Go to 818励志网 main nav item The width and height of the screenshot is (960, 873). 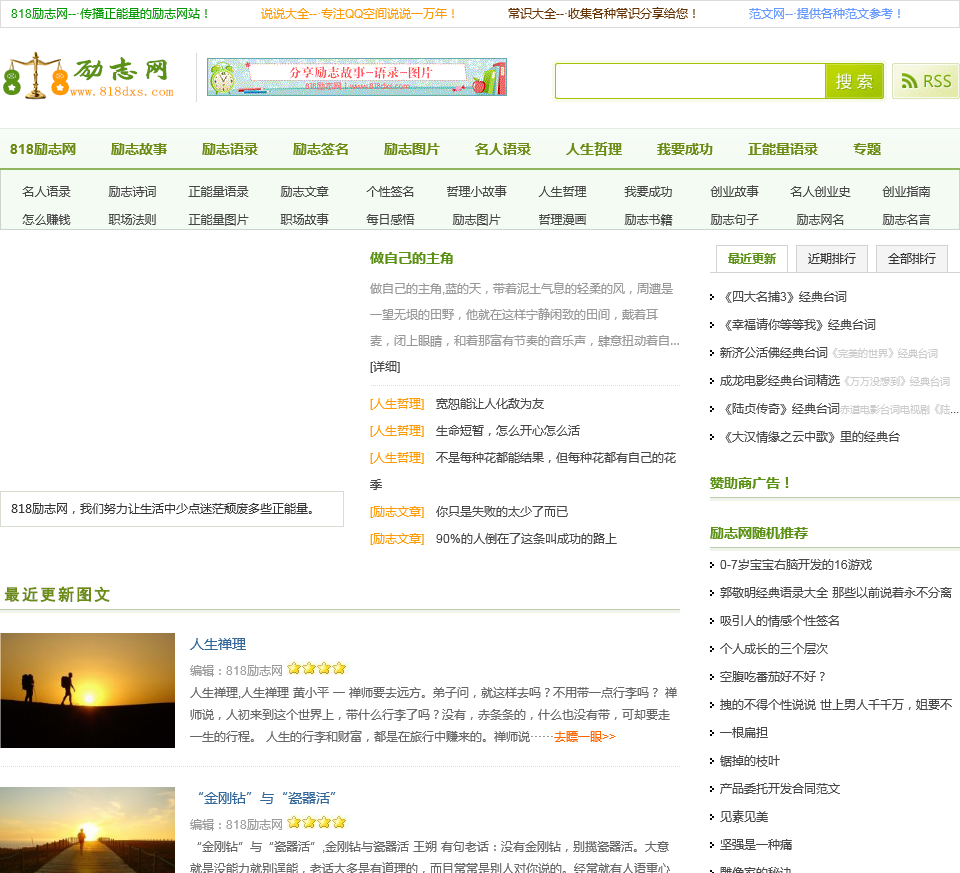(x=43, y=149)
